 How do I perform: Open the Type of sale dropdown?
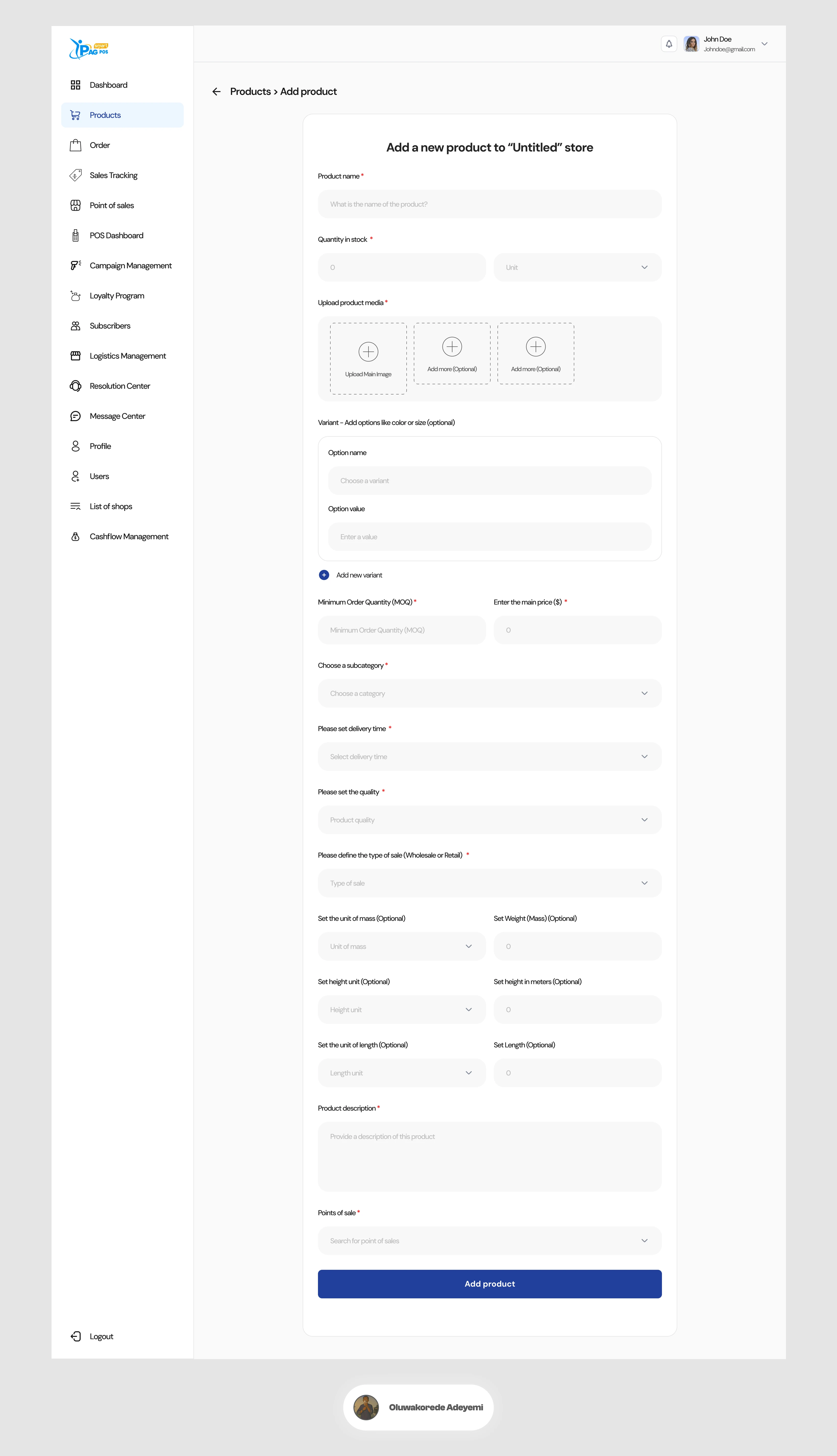(490, 883)
